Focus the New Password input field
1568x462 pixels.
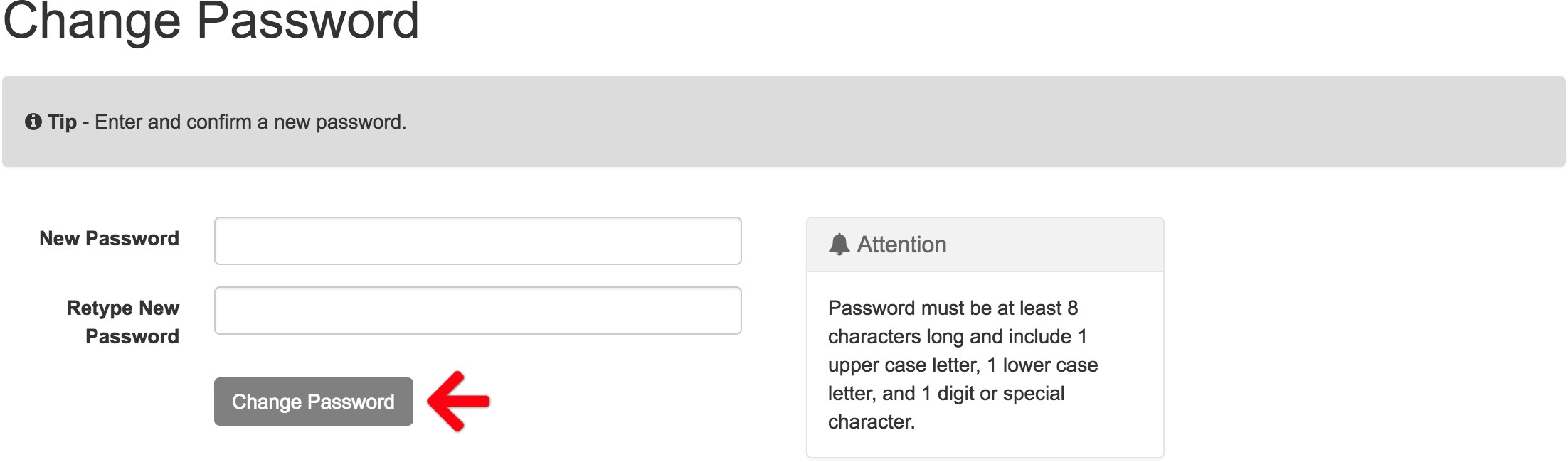pos(477,241)
